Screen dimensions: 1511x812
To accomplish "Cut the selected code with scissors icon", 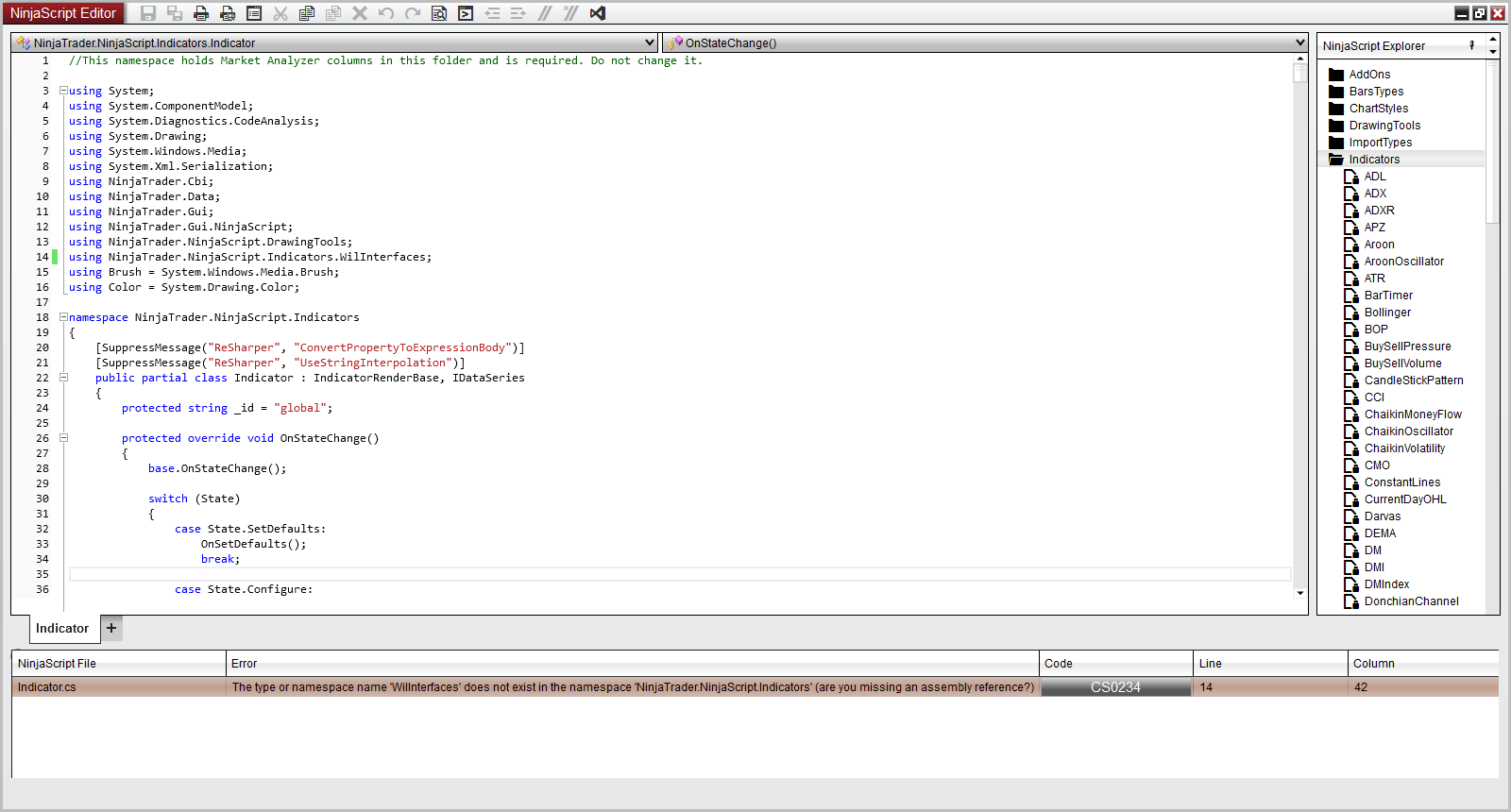I will click(x=280, y=13).
